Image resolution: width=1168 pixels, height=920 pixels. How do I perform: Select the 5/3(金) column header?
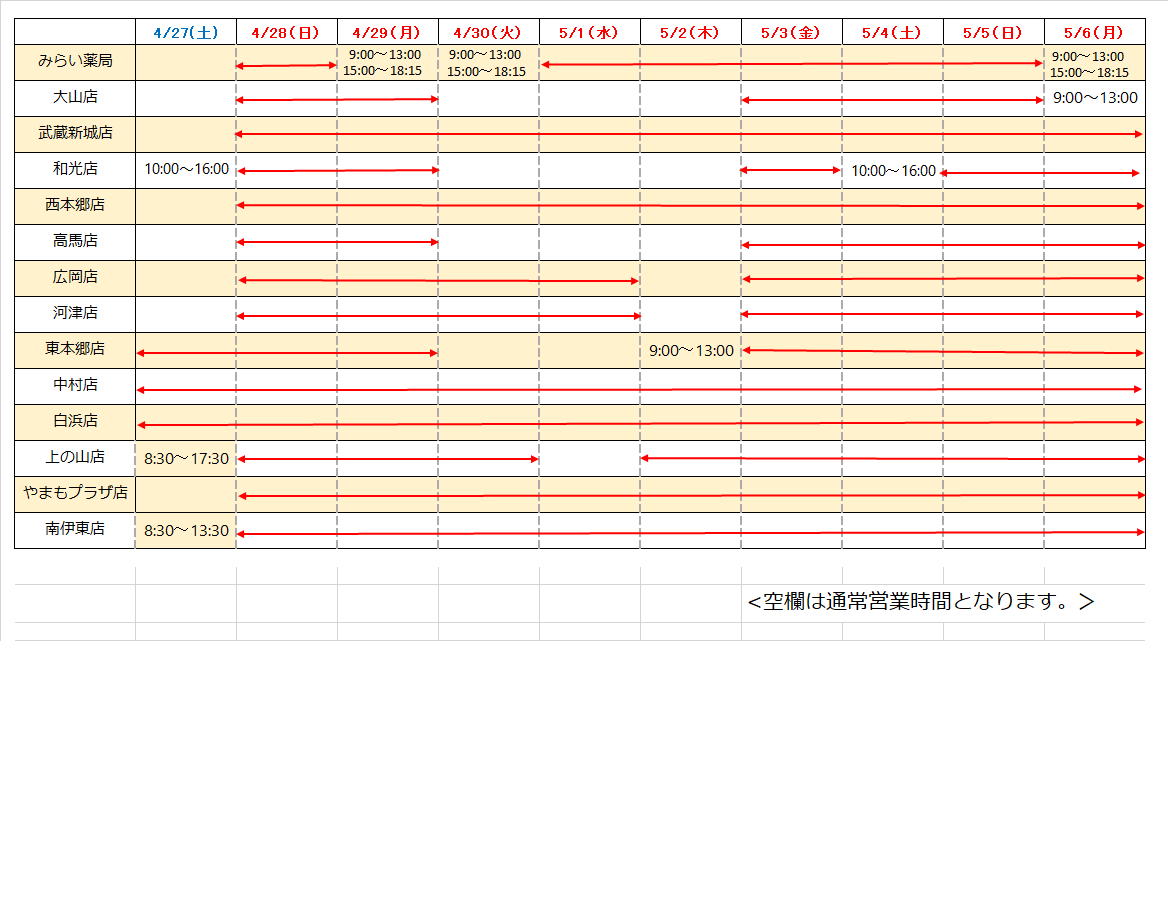pos(791,32)
